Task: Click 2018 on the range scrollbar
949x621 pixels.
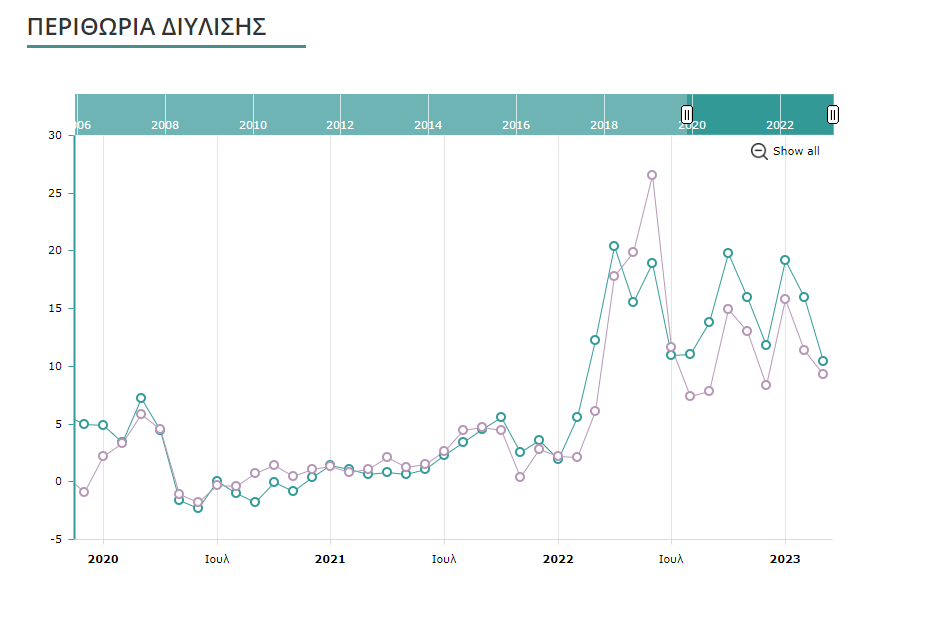Action: click(x=604, y=125)
